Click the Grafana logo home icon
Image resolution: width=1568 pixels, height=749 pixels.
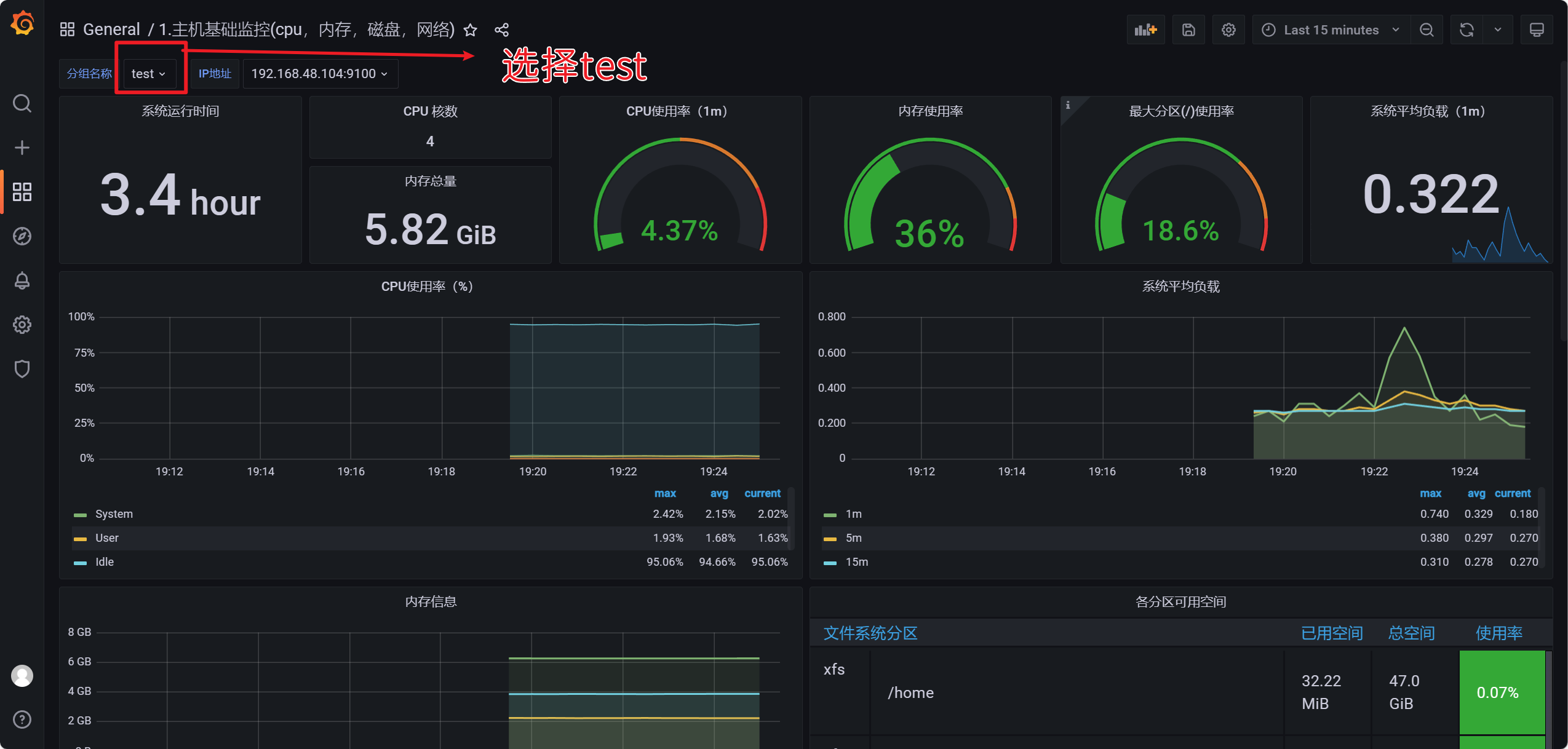click(23, 25)
